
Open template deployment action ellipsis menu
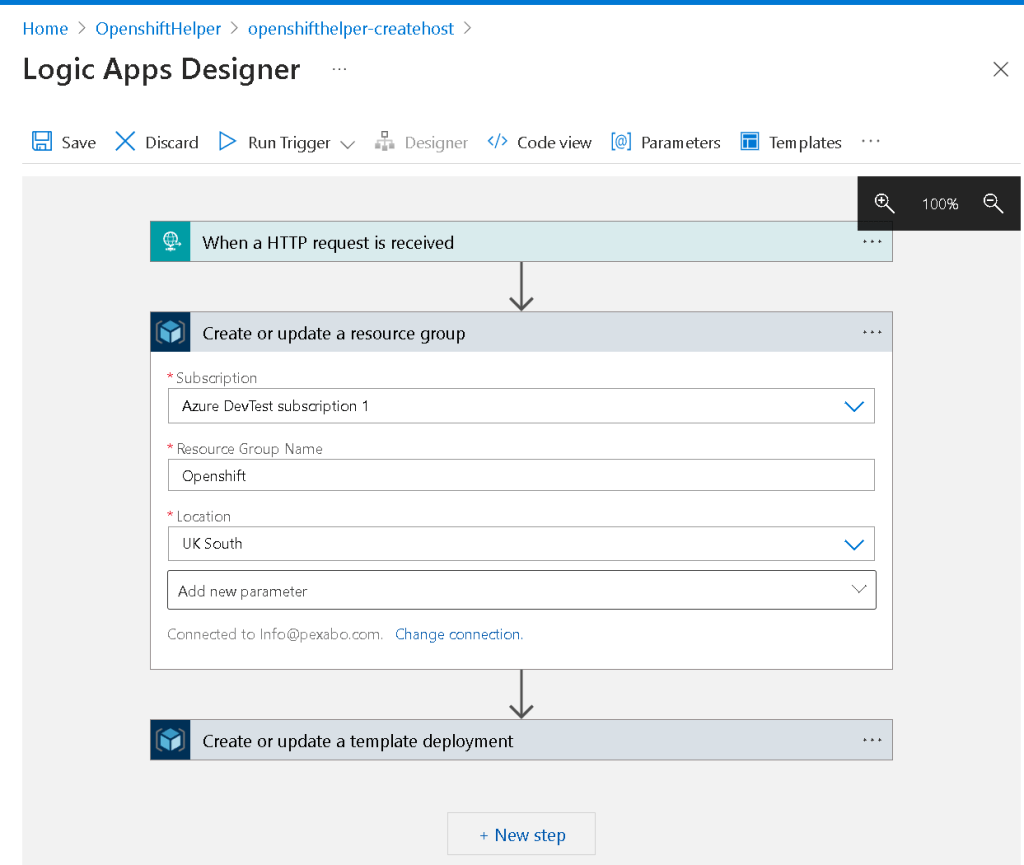pos(872,740)
